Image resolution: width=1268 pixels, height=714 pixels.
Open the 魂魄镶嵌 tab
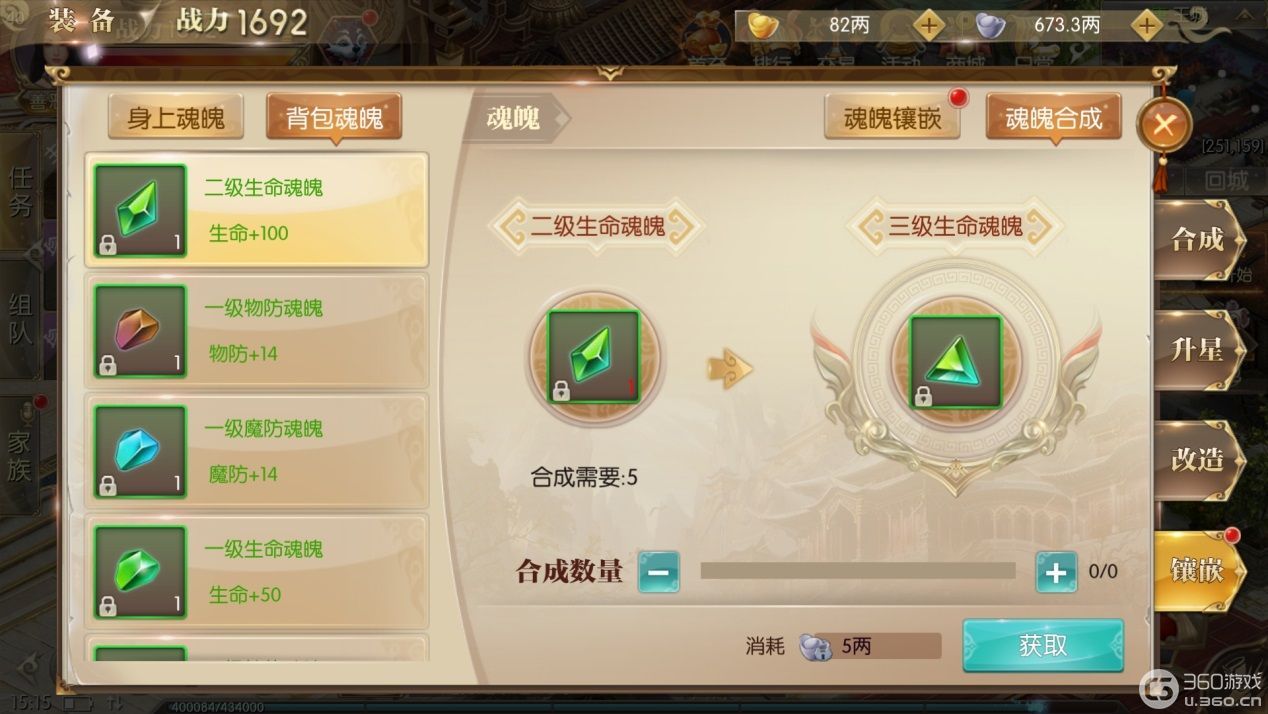892,118
